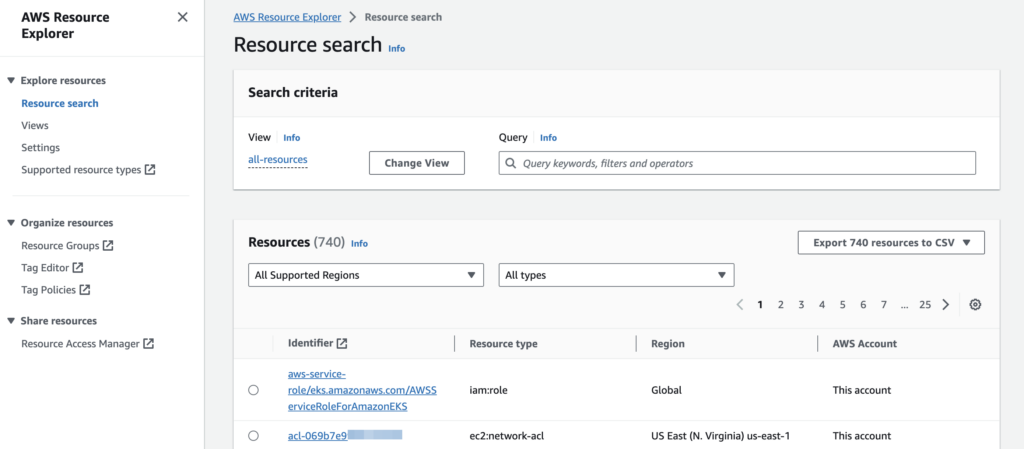This screenshot has width=1024, height=449.
Task: Open Info next to Resource search heading
Action: point(396,48)
